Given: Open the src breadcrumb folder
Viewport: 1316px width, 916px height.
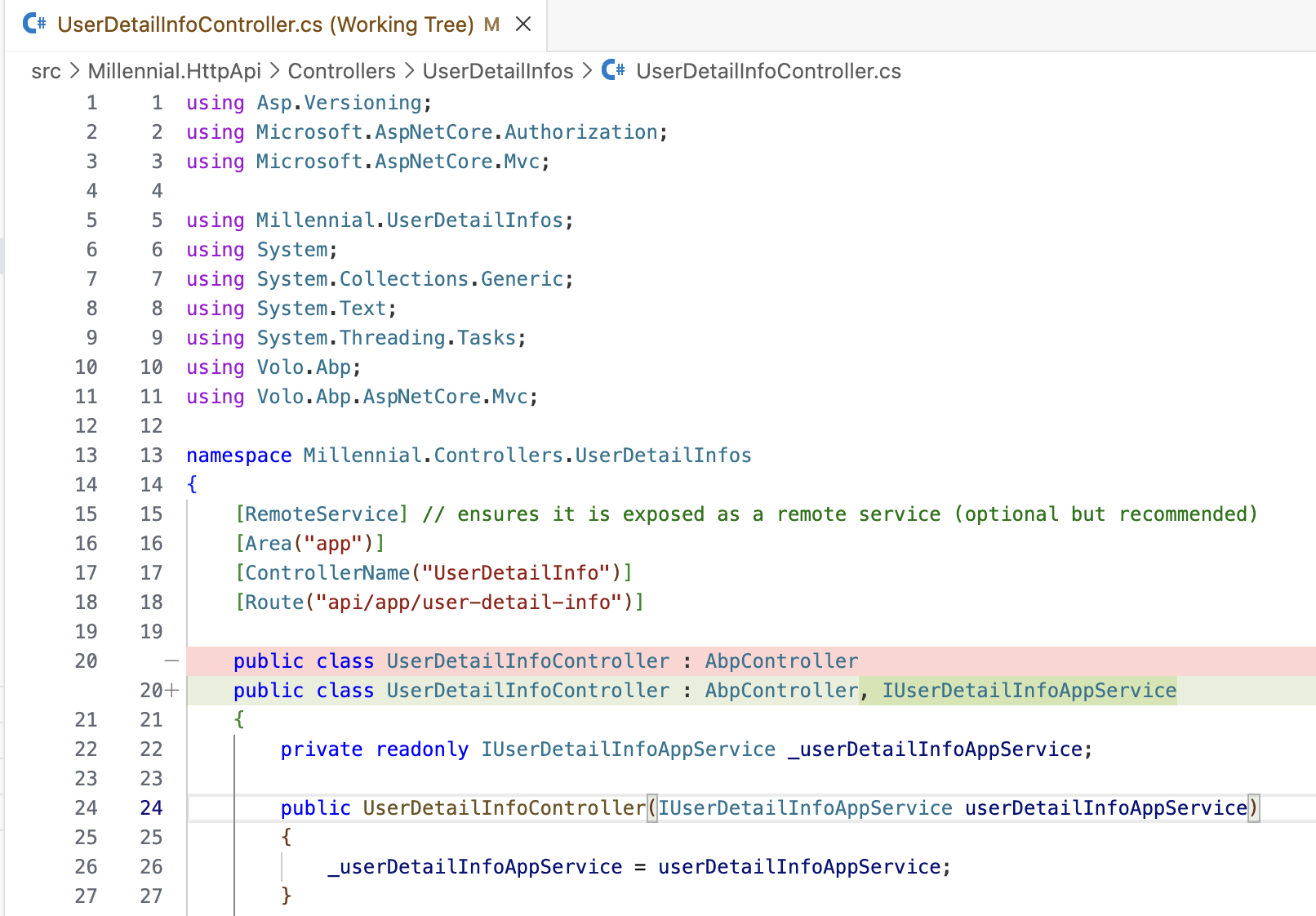Looking at the screenshot, I should tap(46, 71).
